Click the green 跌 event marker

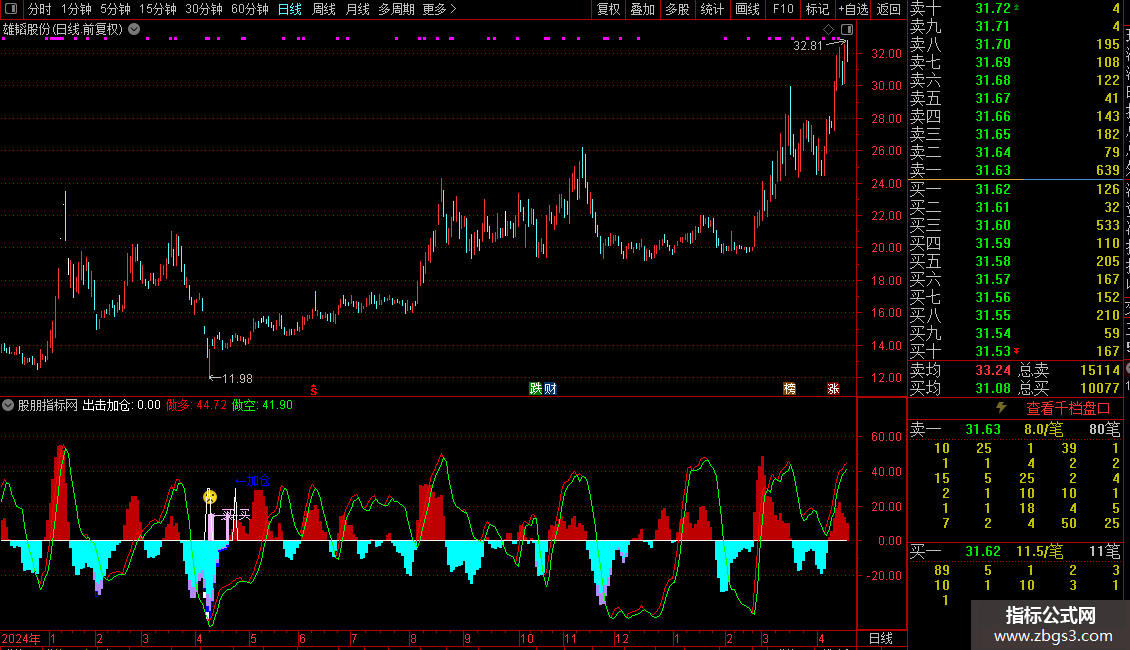[535, 388]
